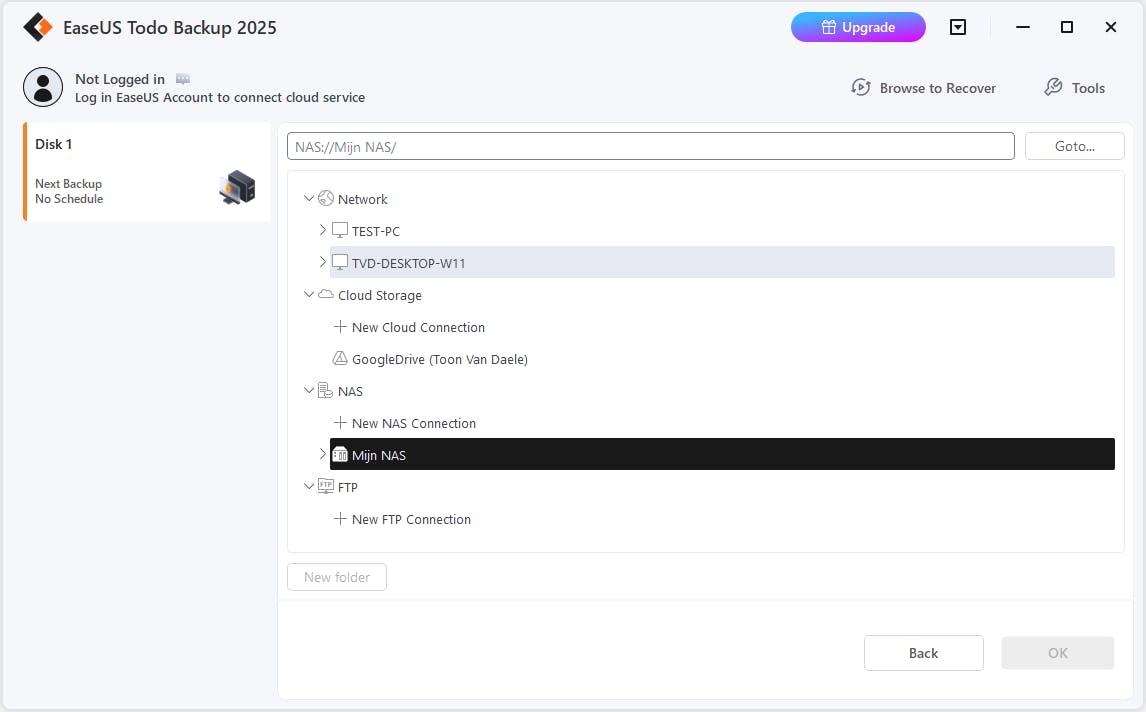
Task: Select Network in the tree
Action: pos(363,200)
